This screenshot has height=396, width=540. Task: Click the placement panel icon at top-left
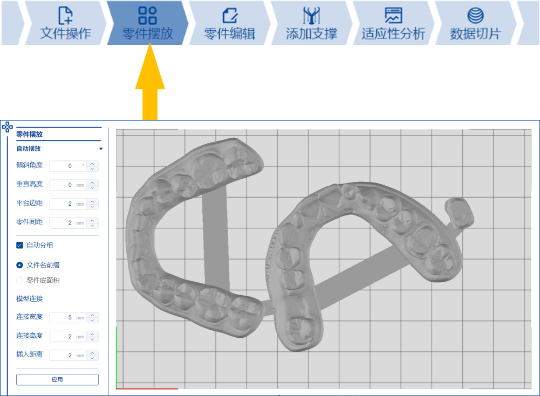pyautogui.click(x=7, y=127)
